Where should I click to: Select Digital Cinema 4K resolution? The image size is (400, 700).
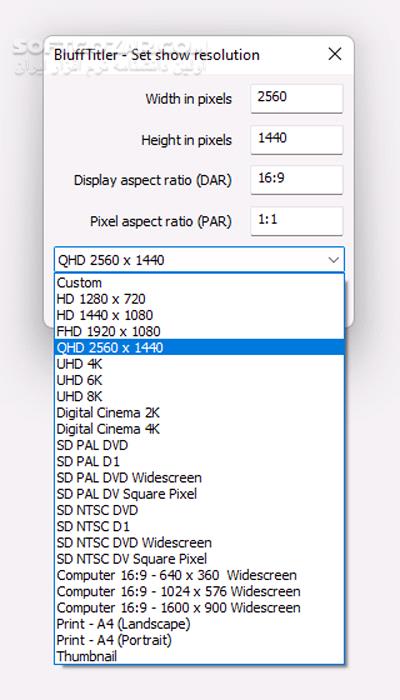[x=199, y=429]
